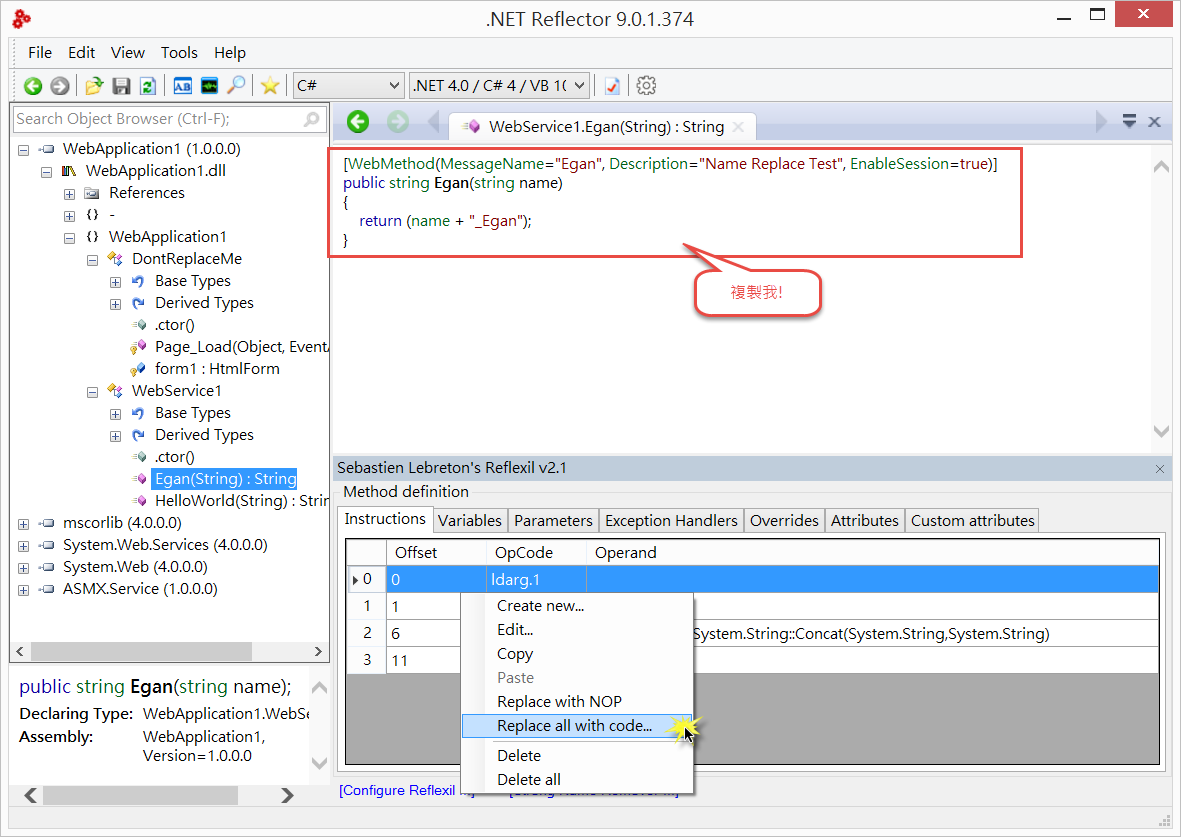Viewport: 1181px width, 837px height.
Task: Collapse the WebService1 tree node
Action: (x=92, y=390)
